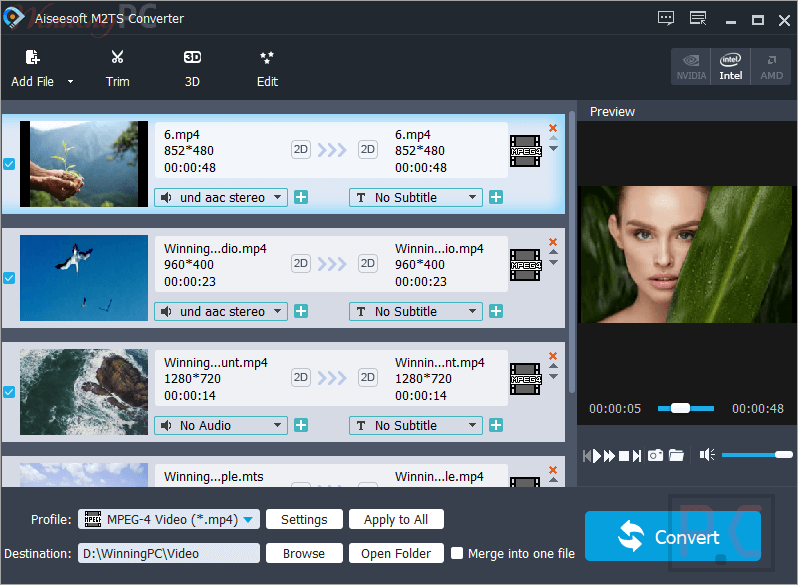Fast forward the preview
The image size is (798, 585).
[x=610, y=456]
